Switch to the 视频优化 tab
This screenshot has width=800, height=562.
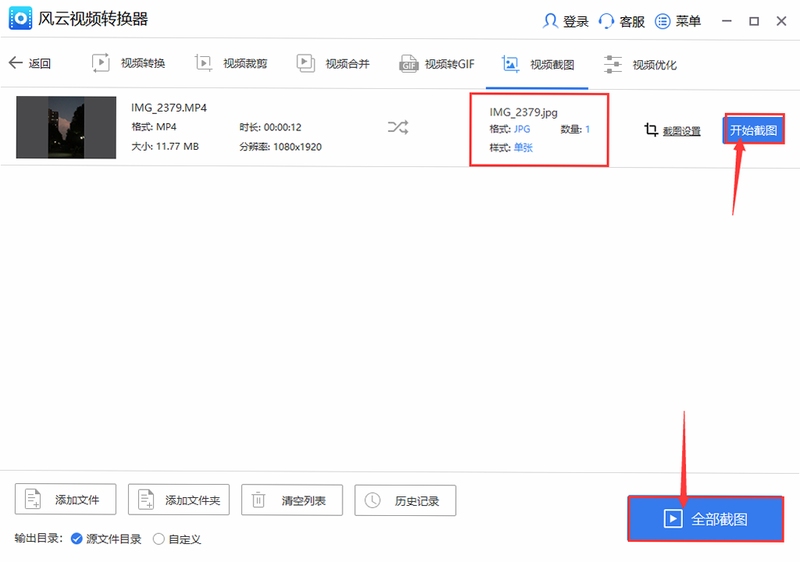click(x=640, y=65)
